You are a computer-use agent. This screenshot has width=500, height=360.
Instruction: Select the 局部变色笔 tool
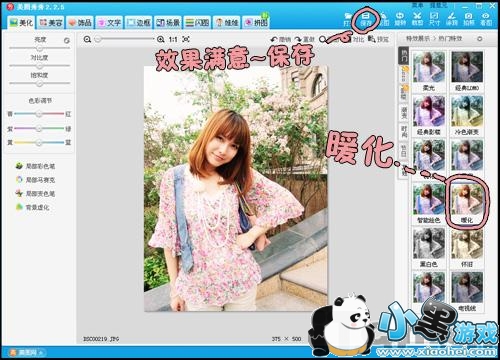36,193
